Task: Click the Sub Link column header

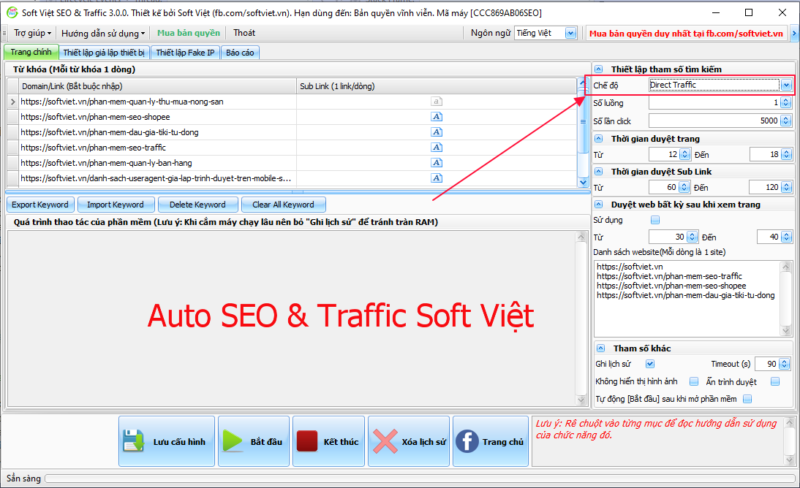Action: (x=436, y=86)
